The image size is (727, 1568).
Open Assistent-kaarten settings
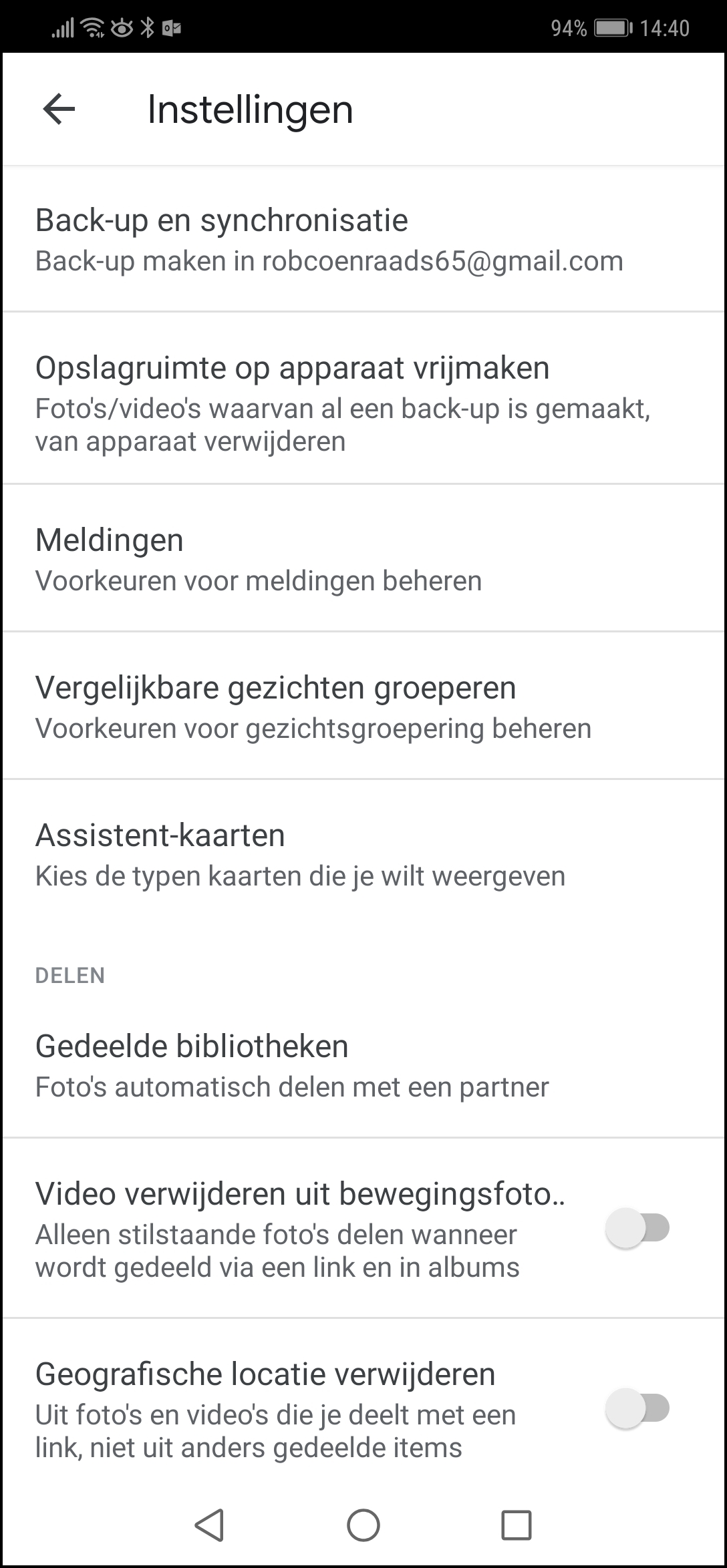(x=363, y=854)
